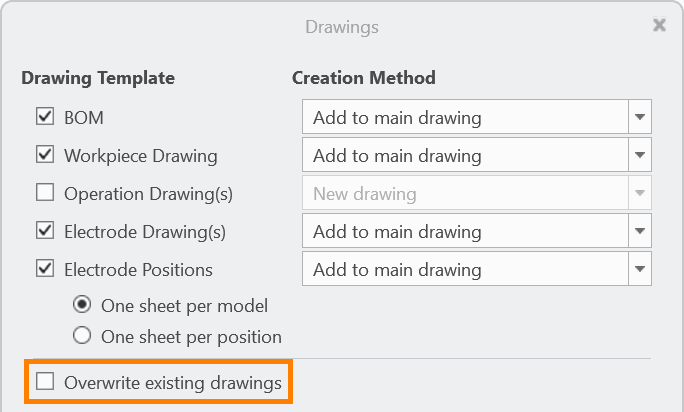This screenshot has height=412, width=684.
Task: Expand the Electrode Positions creation method arrow
Action: tap(640, 269)
